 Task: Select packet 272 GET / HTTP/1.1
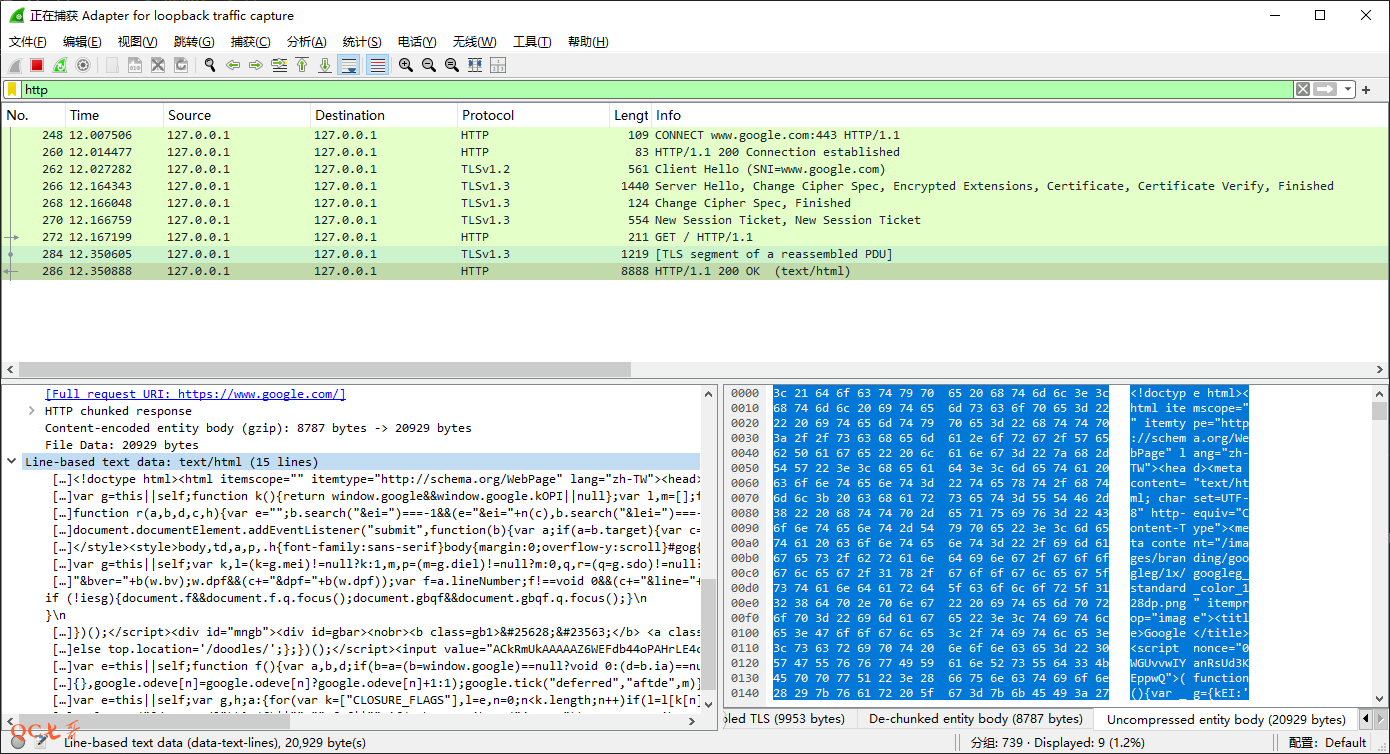(400, 237)
